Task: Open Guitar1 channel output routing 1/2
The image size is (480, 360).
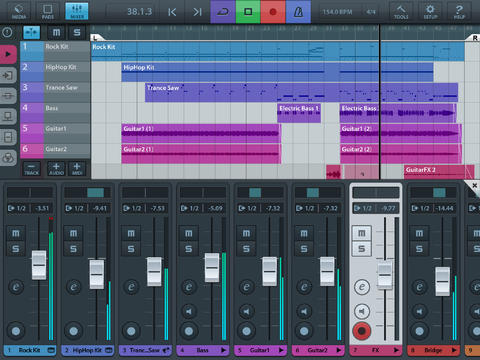Action: point(248,208)
